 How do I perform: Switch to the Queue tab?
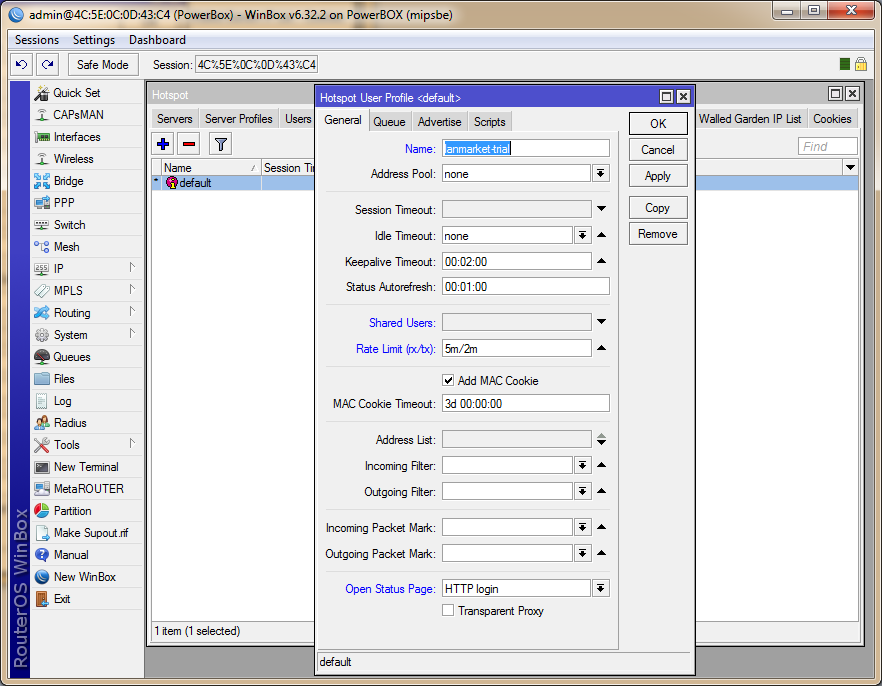coord(389,122)
